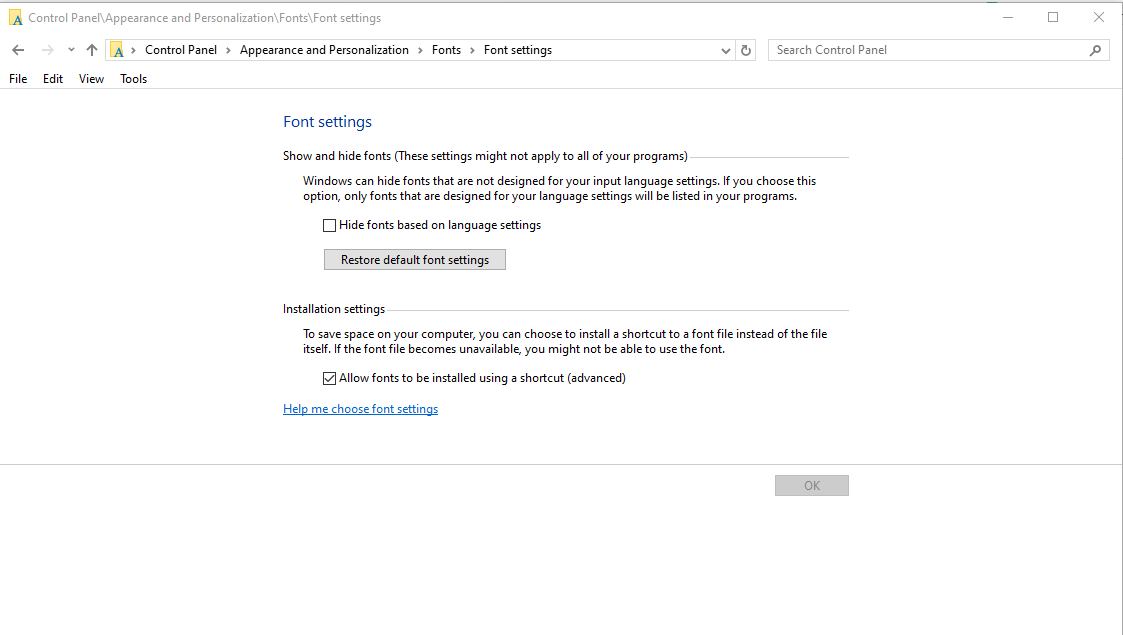The height and width of the screenshot is (635, 1123).
Task: Enable Hide fonts based on language settings
Action: 330,226
